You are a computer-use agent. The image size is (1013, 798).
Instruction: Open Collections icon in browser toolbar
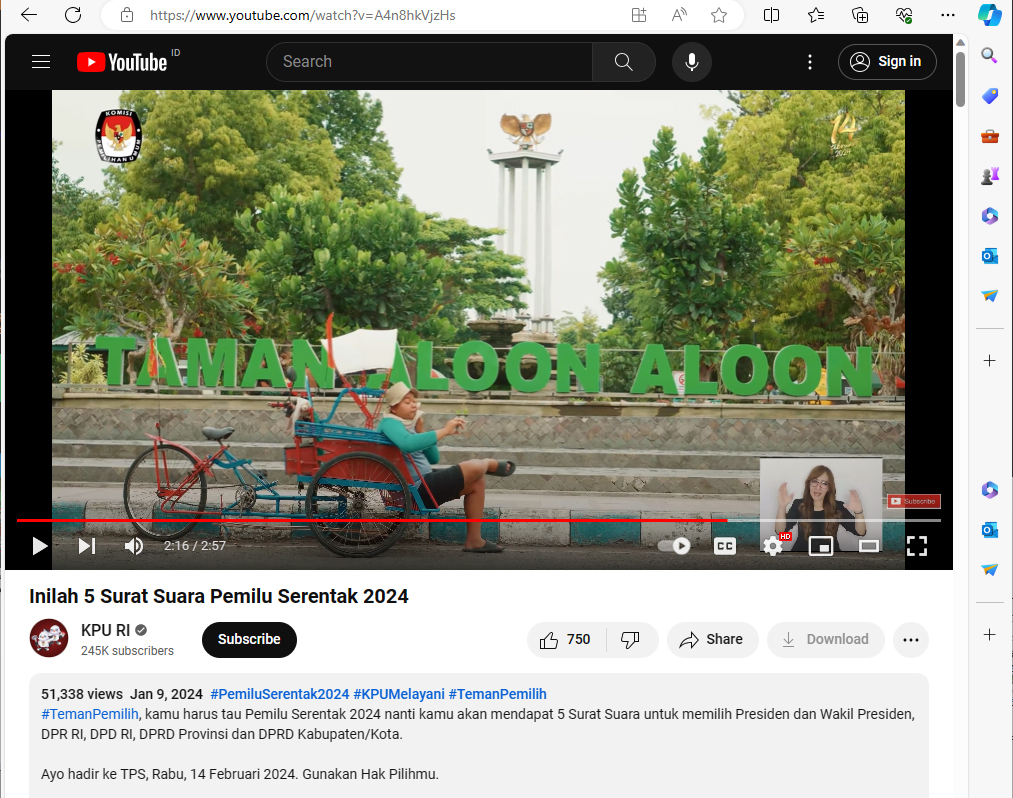pyautogui.click(x=860, y=15)
